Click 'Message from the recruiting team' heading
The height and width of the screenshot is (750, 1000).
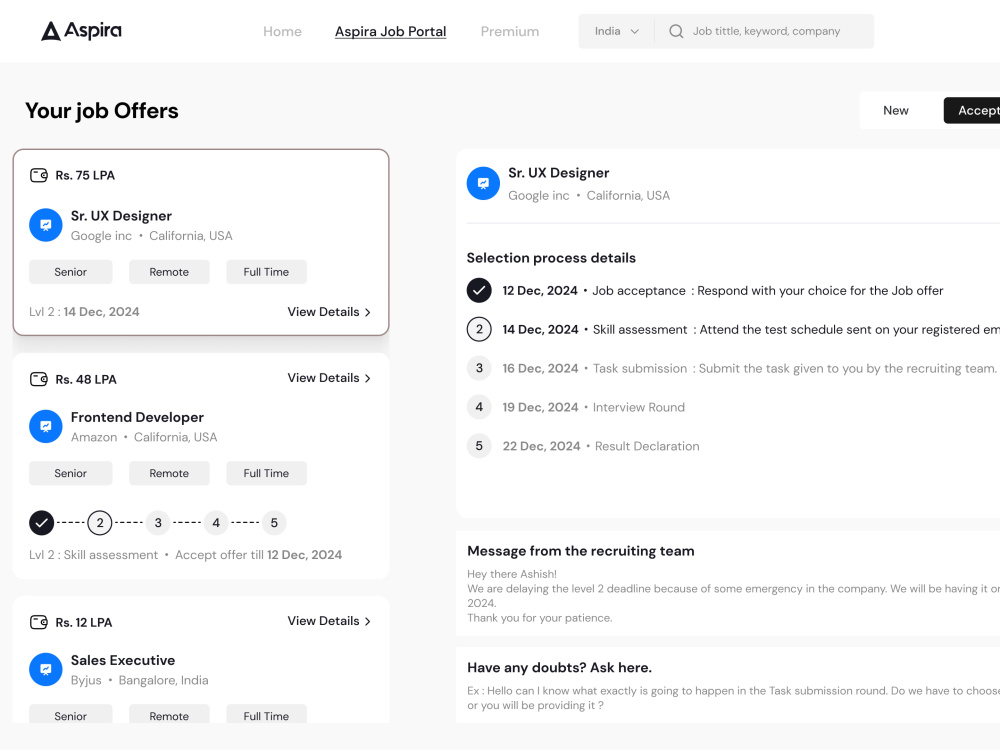click(580, 551)
